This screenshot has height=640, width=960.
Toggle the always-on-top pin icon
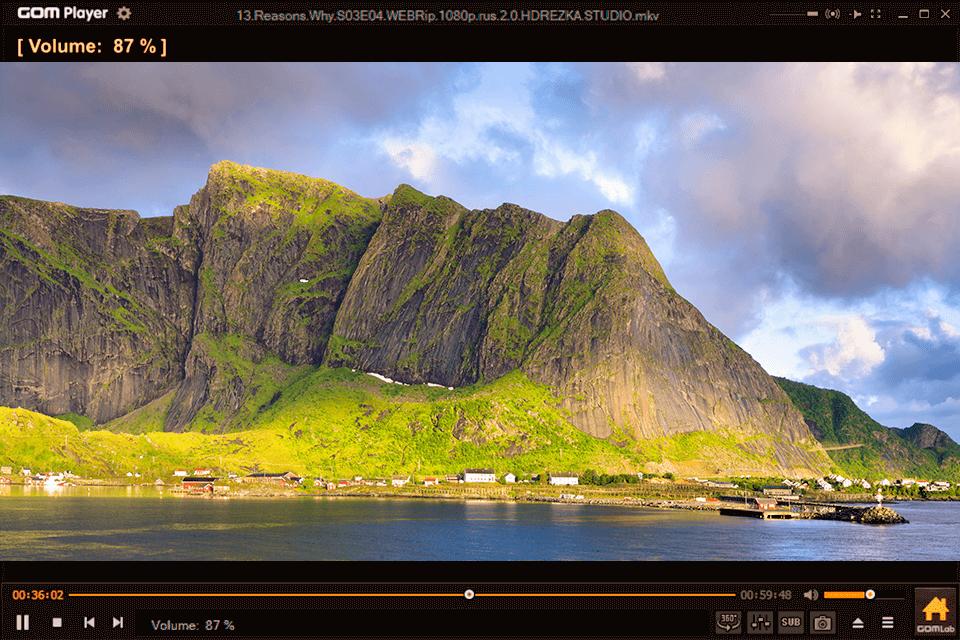click(x=857, y=13)
